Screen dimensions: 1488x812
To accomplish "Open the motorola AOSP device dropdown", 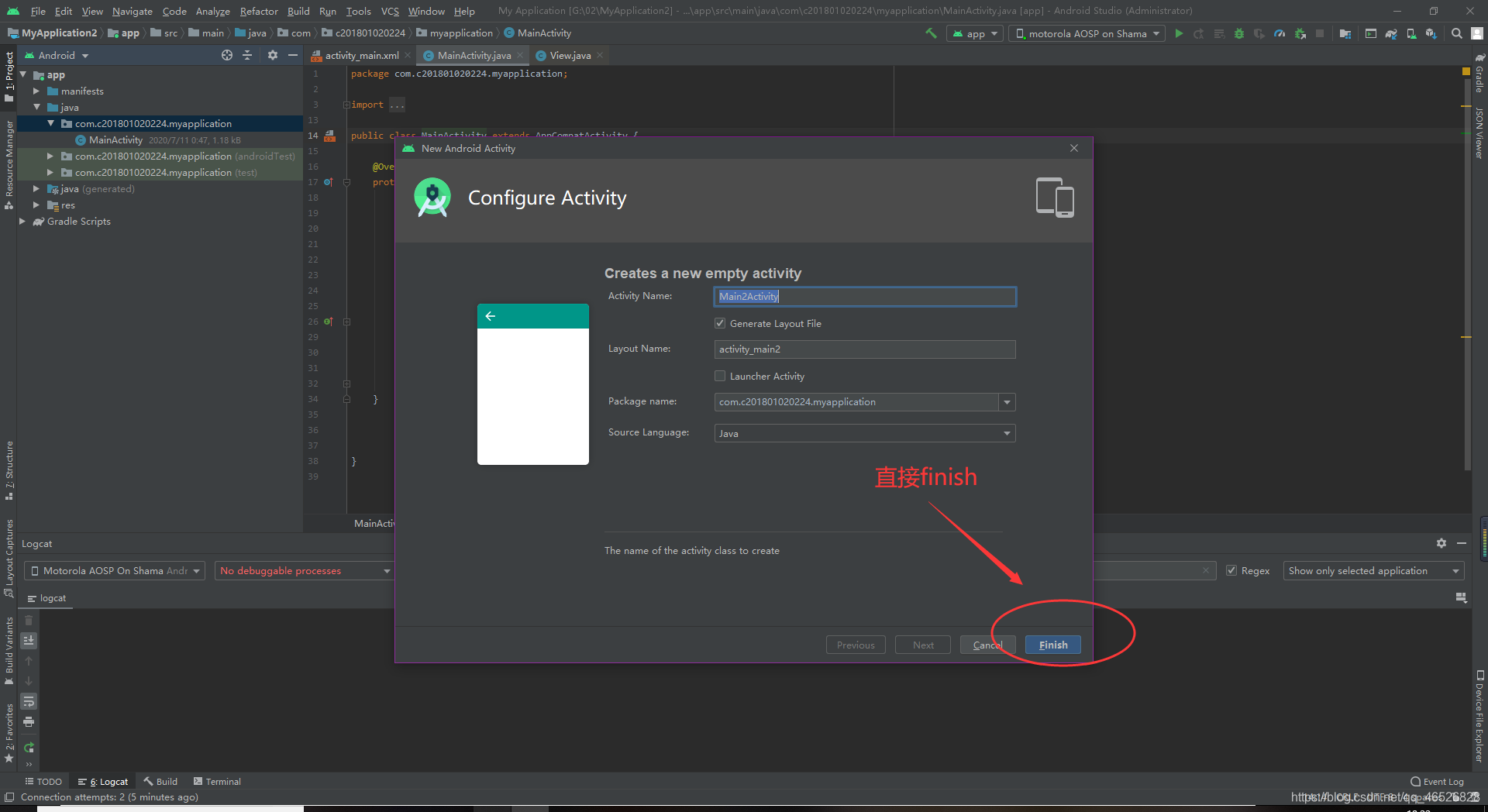I will [x=1087, y=33].
